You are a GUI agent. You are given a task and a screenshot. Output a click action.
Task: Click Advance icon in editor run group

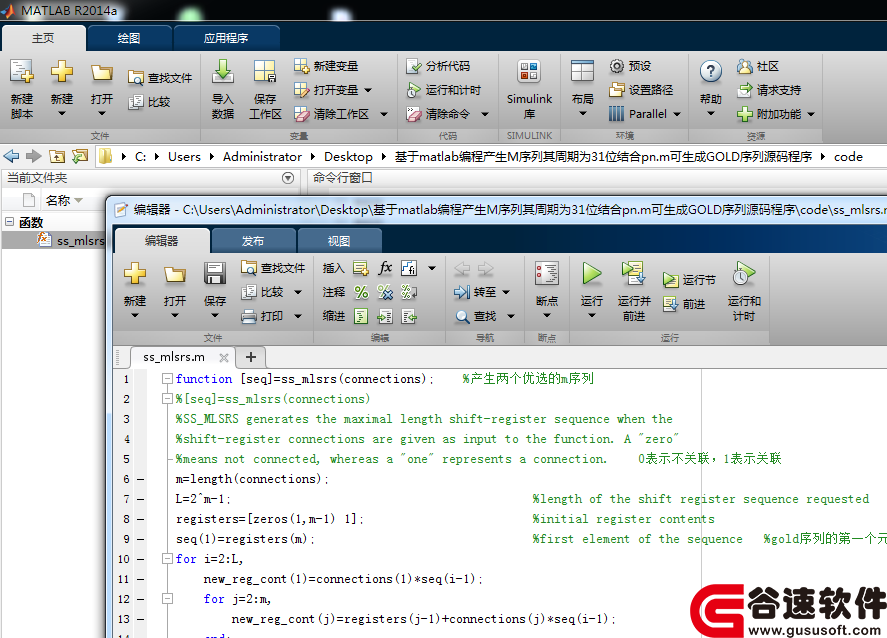click(x=670, y=304)
